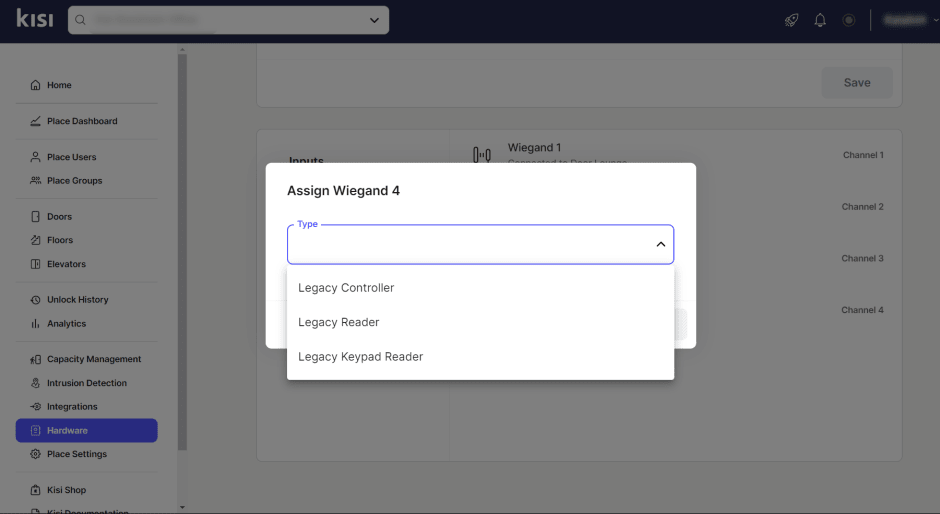Click the search magnifier icon in top bar
Image resolution: width=940 pixels, height=514 pixels.
point(80,20)
